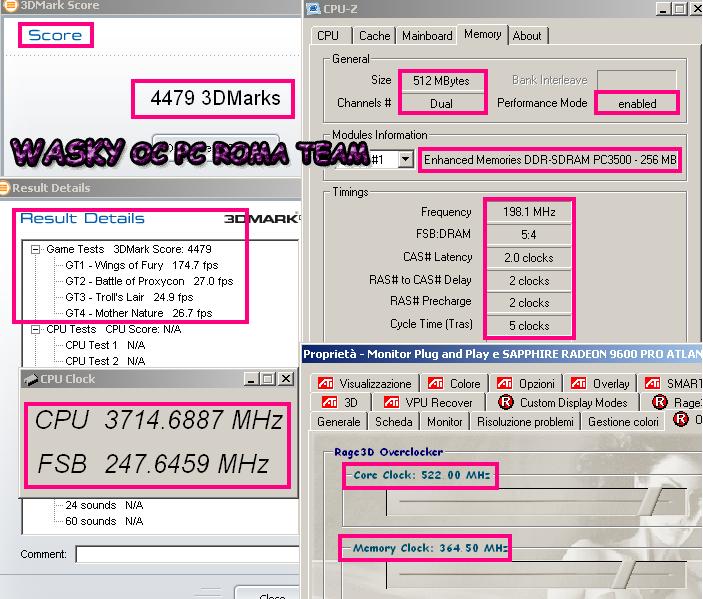Collapse the CPU Tests tree node
Image resolution: width=703 pixels, height=599 pixels.
click(36, 329)
